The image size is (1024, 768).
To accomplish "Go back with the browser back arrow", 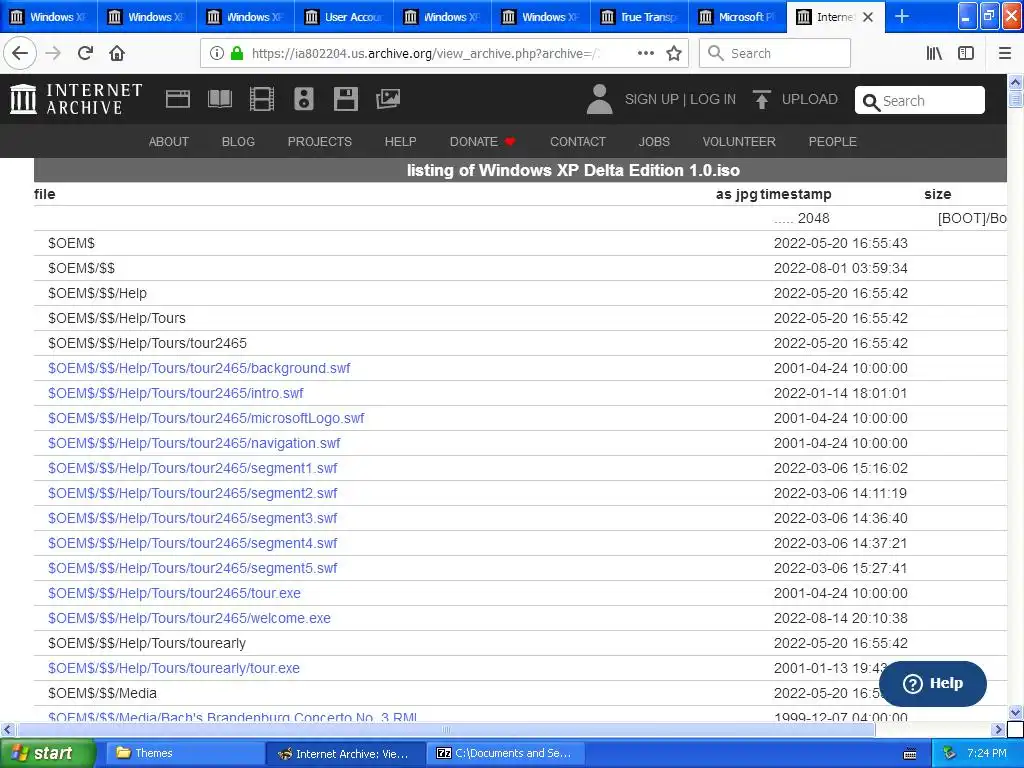I will (x=20, y=53).
